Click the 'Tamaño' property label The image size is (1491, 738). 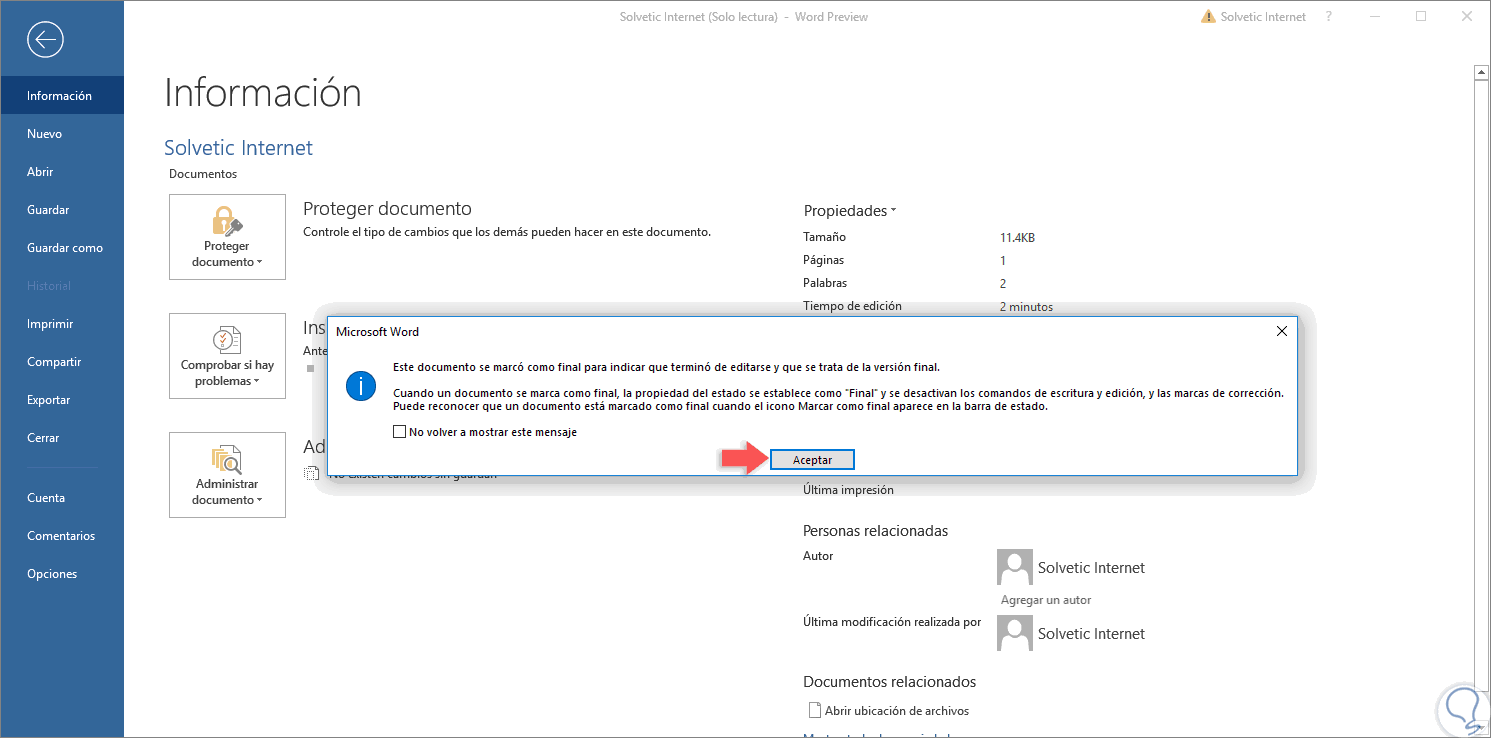[824, 238]
